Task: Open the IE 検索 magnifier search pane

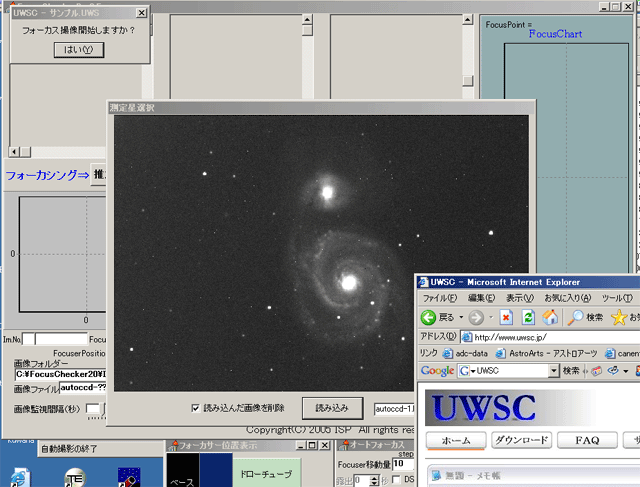Action: [585, 318]
